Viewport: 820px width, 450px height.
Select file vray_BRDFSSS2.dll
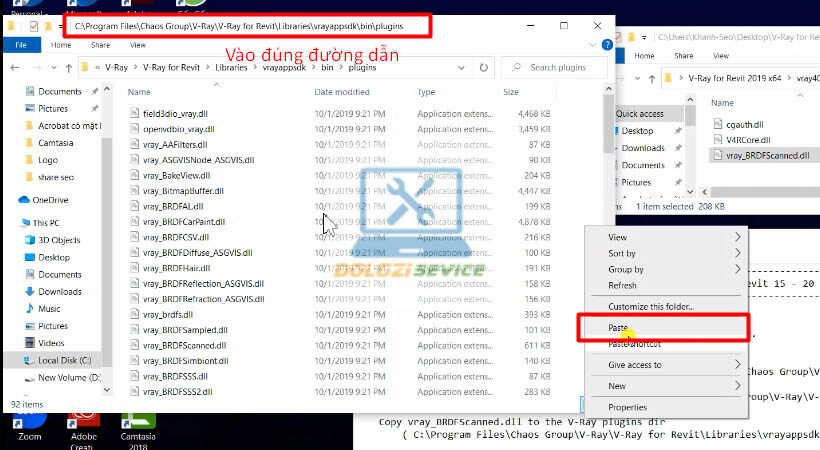177,392
